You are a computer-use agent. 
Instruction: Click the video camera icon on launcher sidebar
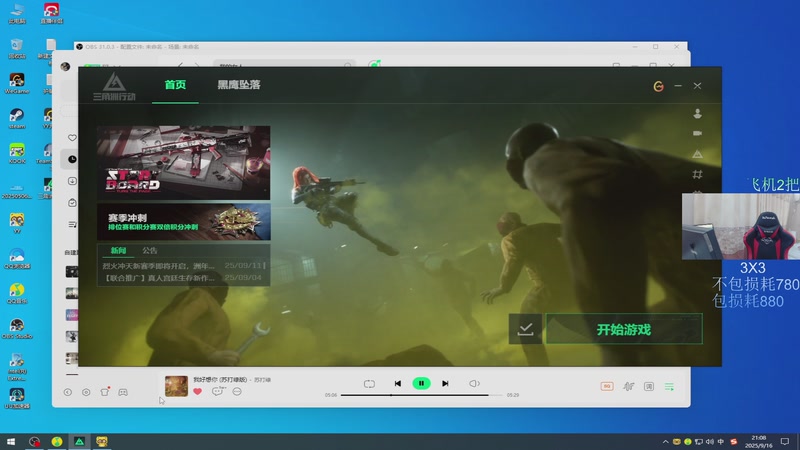point(697,133)
